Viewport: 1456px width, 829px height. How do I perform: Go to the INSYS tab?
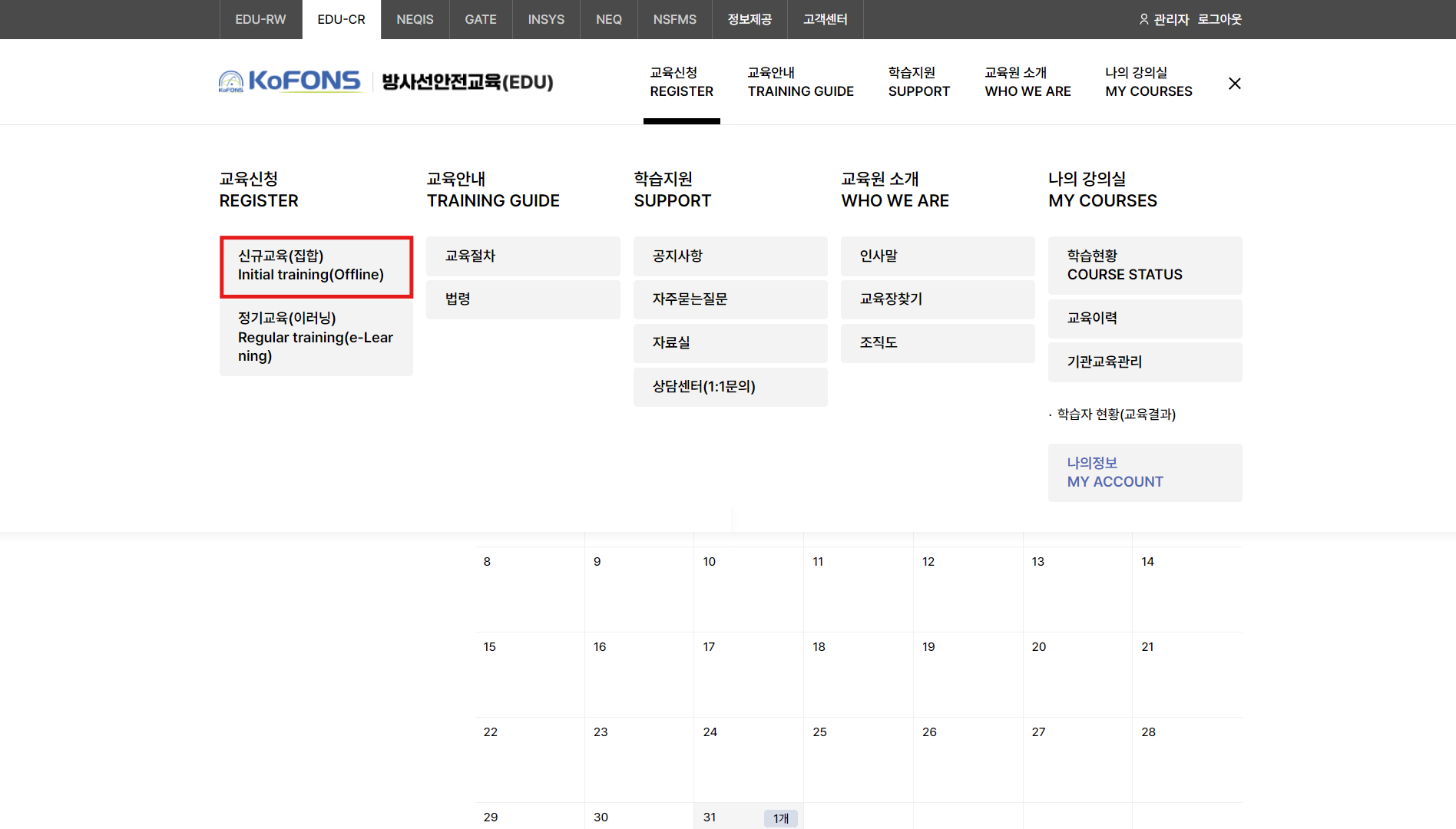[x=546, y=19]
